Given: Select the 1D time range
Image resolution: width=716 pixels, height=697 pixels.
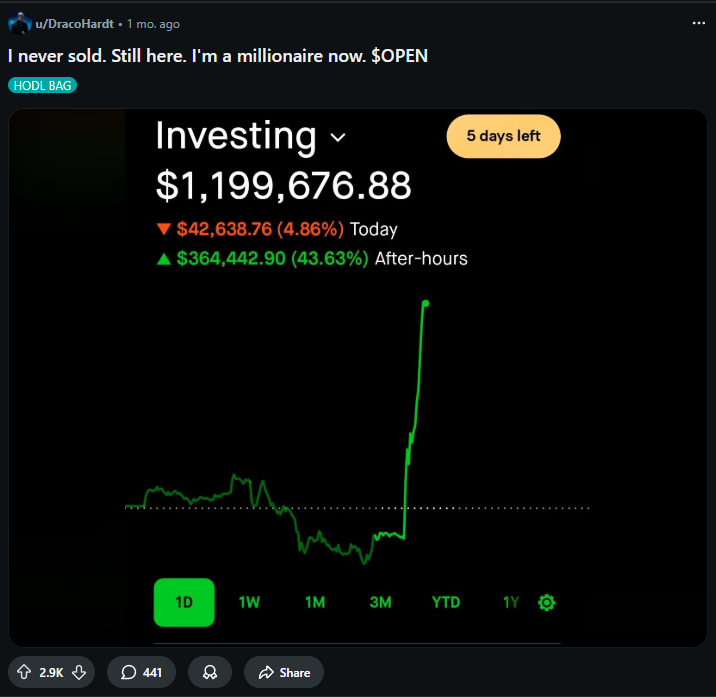Looking at the screenshot, I should point(184,602).
